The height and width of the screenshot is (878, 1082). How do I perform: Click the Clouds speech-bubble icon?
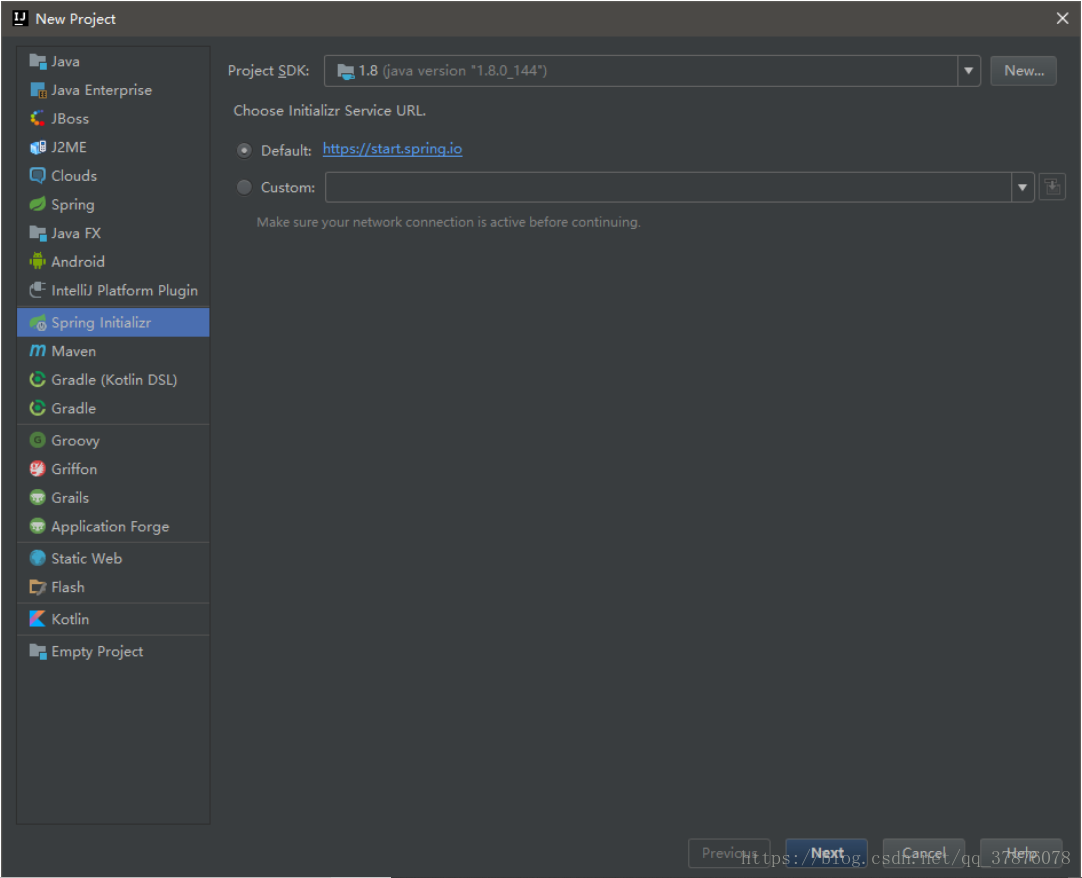[x=37, y=175]
